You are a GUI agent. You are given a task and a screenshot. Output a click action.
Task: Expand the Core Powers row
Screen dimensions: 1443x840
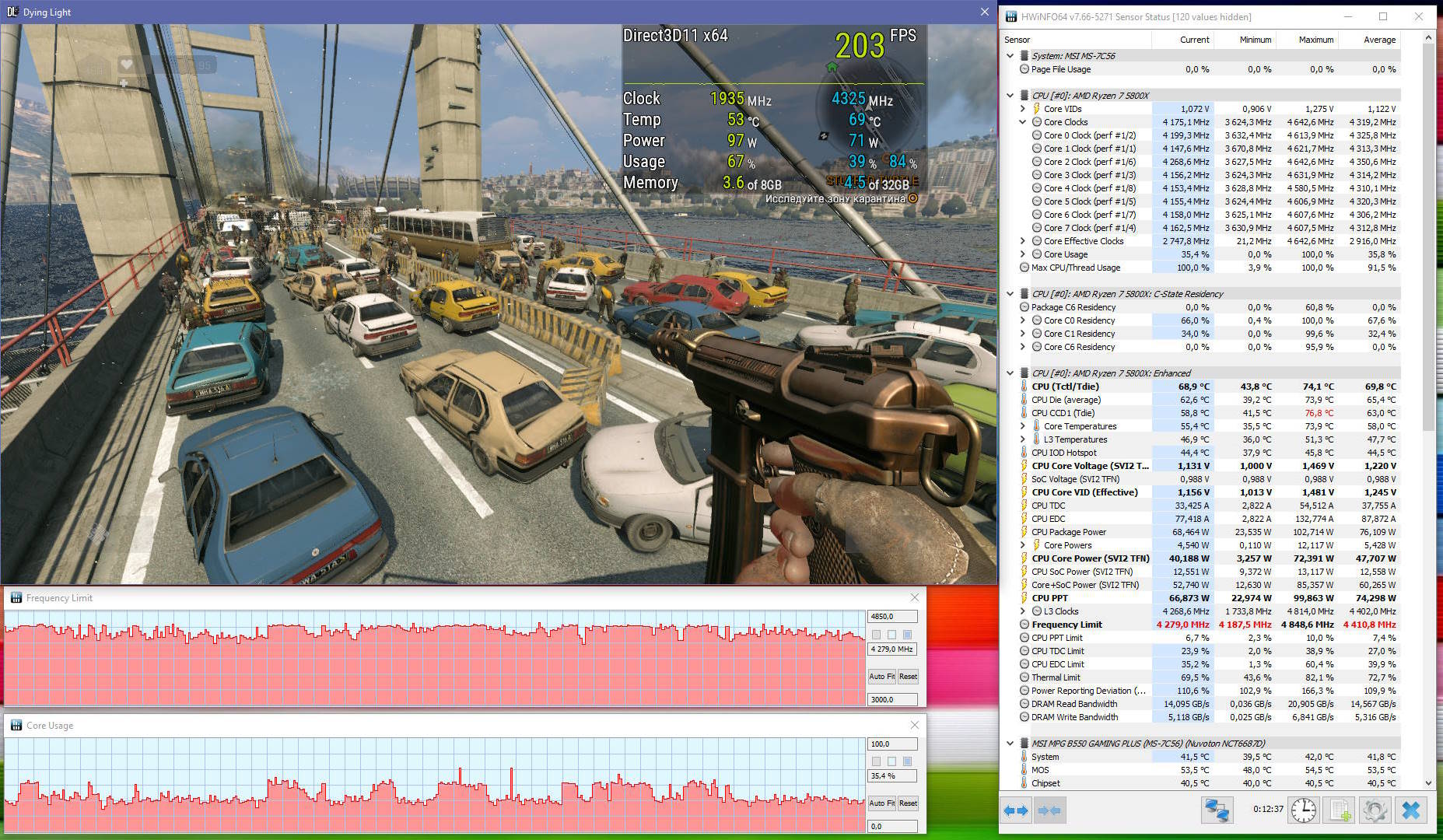[x=1023, y=545]
